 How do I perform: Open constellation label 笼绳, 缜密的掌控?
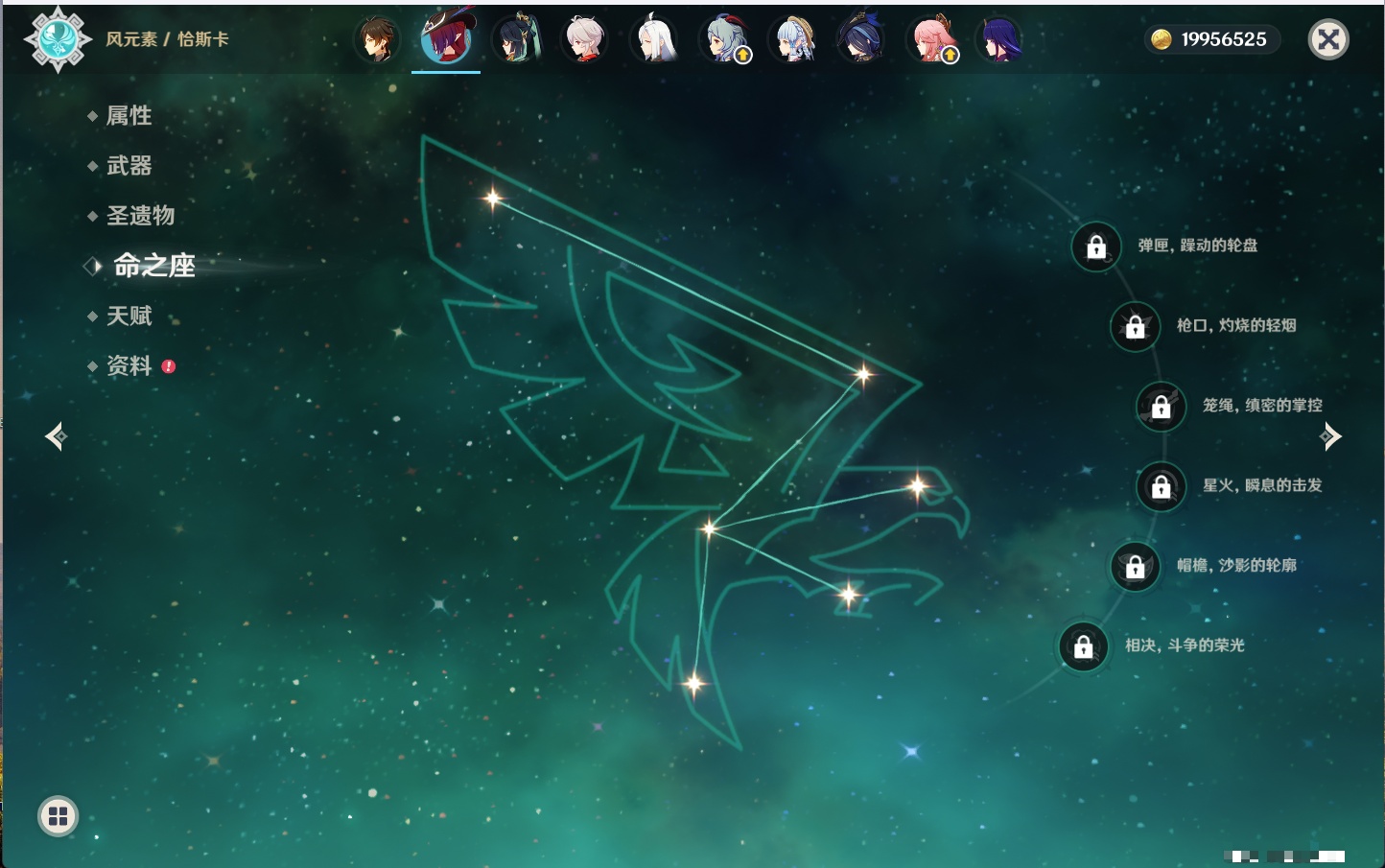[1262, 406]
